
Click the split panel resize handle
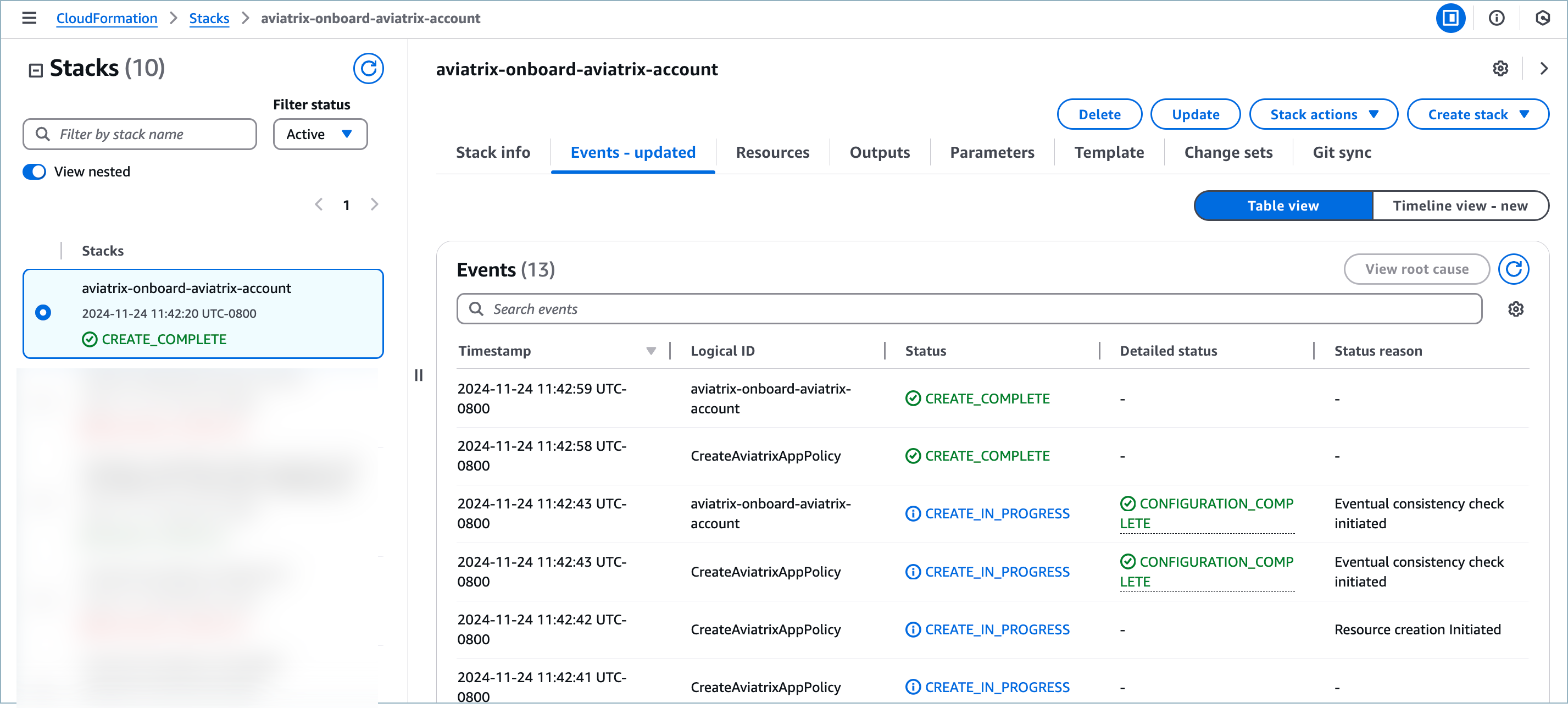[x=419, y=375]
